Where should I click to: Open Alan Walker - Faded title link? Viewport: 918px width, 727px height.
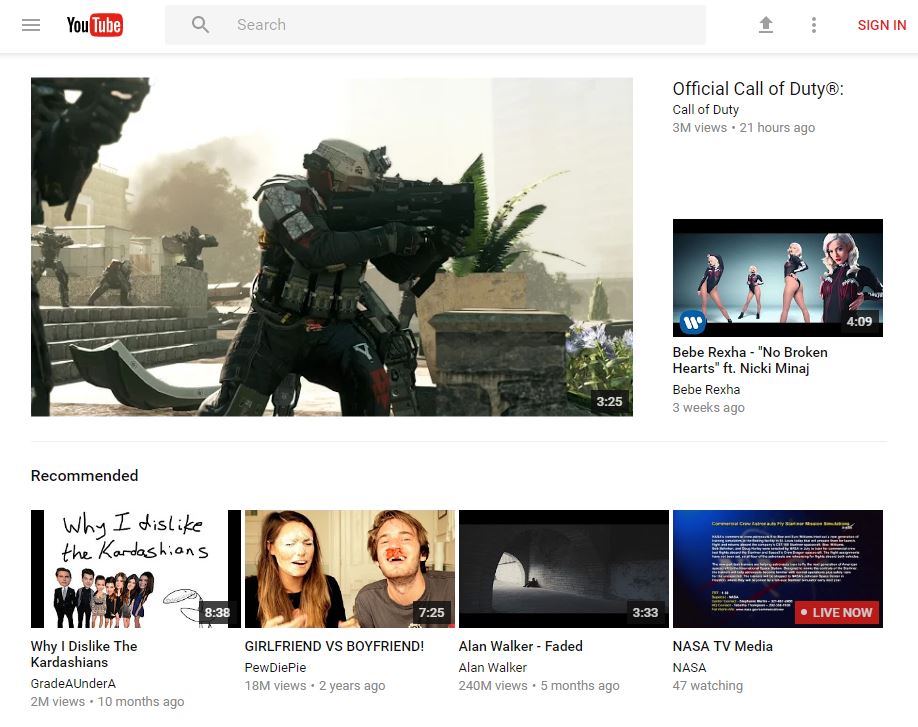coord(520,646)
